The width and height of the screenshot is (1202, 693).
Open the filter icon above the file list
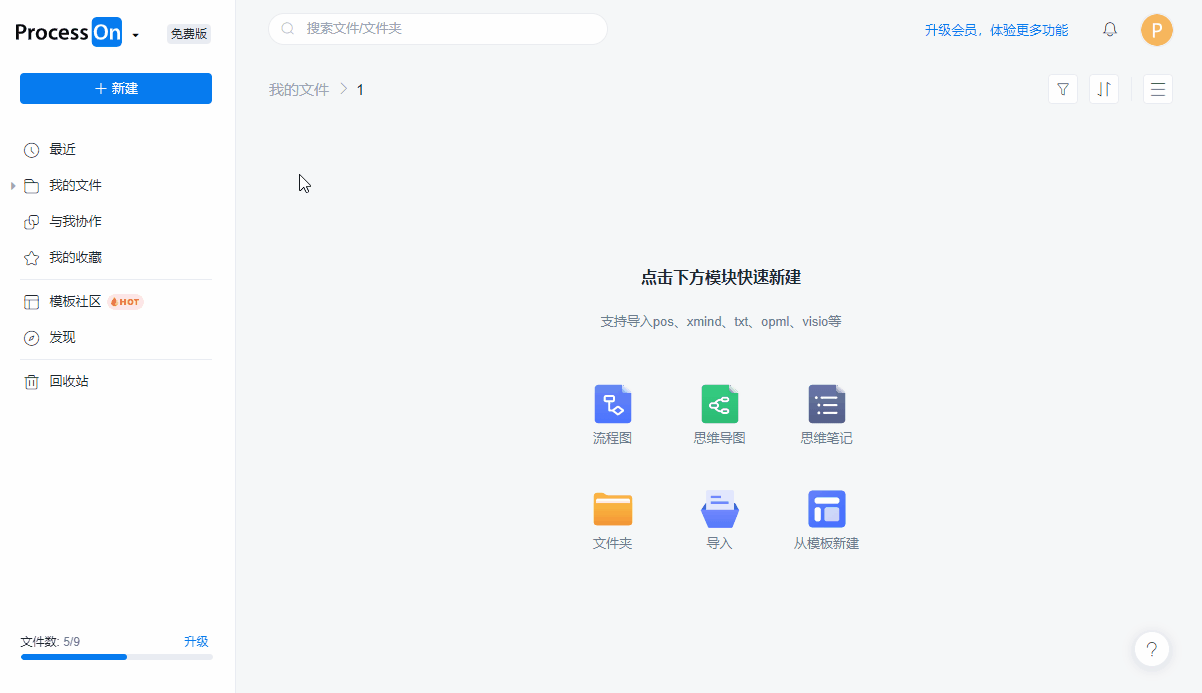[1063, 89]
